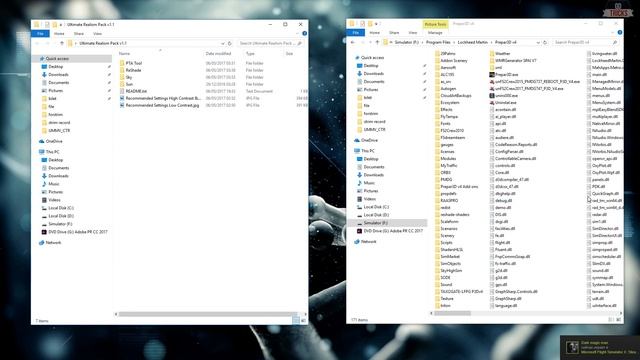Viewport: 640px width, 360px height.
Task: Sort by Name column in left window
Action: 124,53
